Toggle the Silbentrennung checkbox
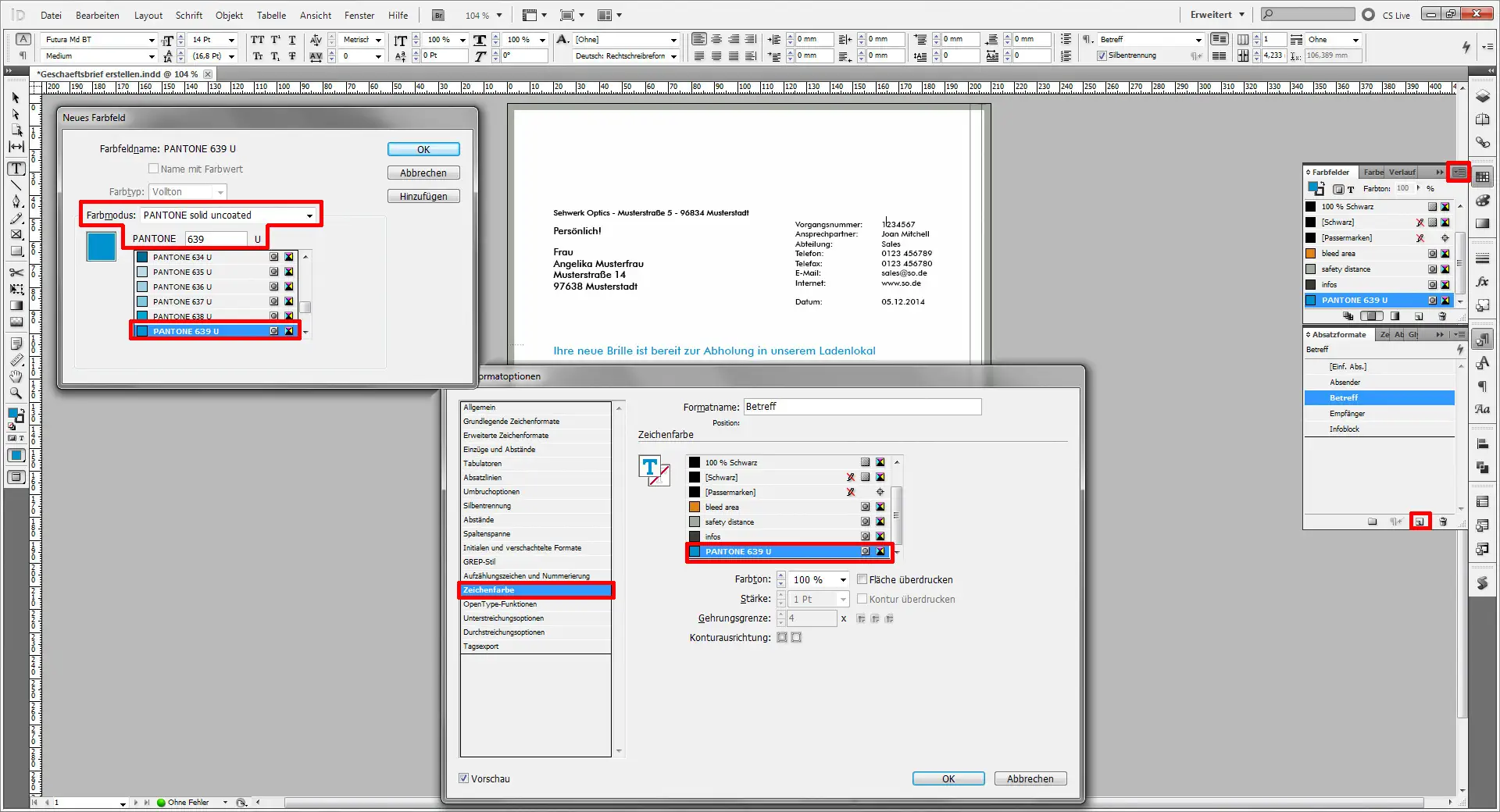Image resolution: width=1500 pixels, height=812 pixels. point(1102,55)
